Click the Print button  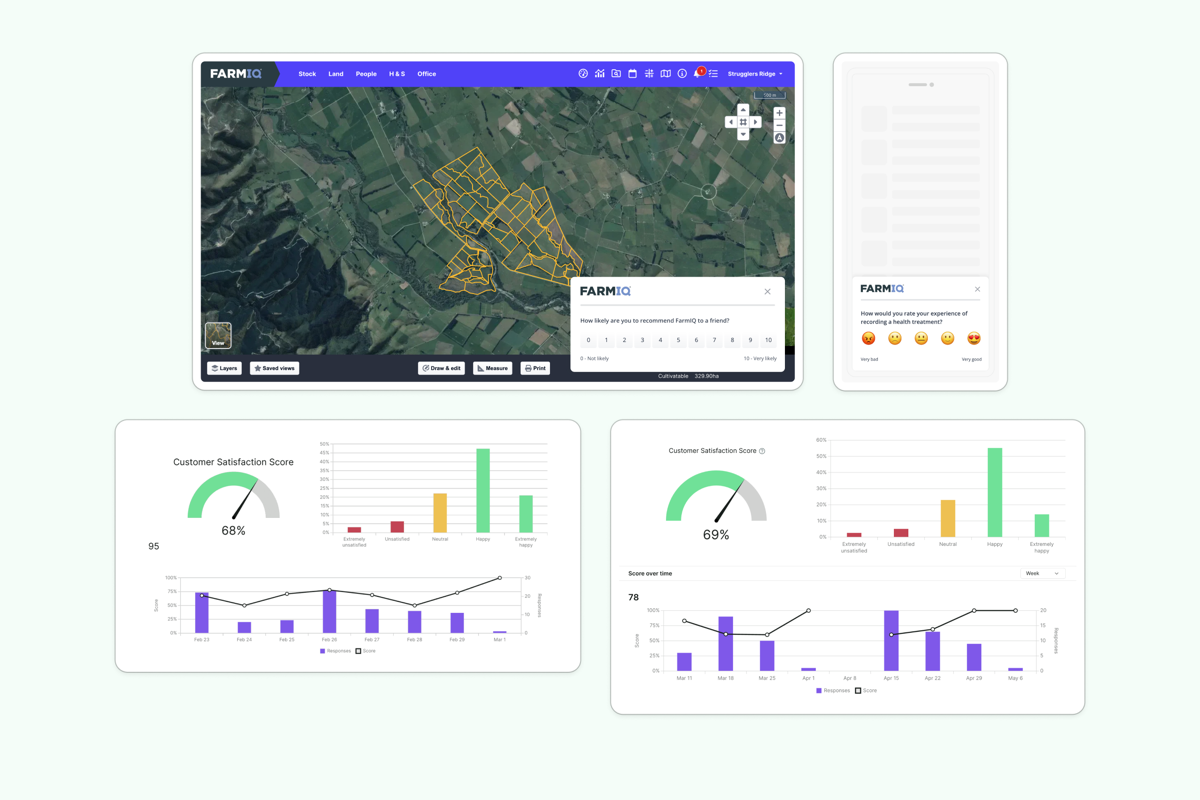[535, 368]
